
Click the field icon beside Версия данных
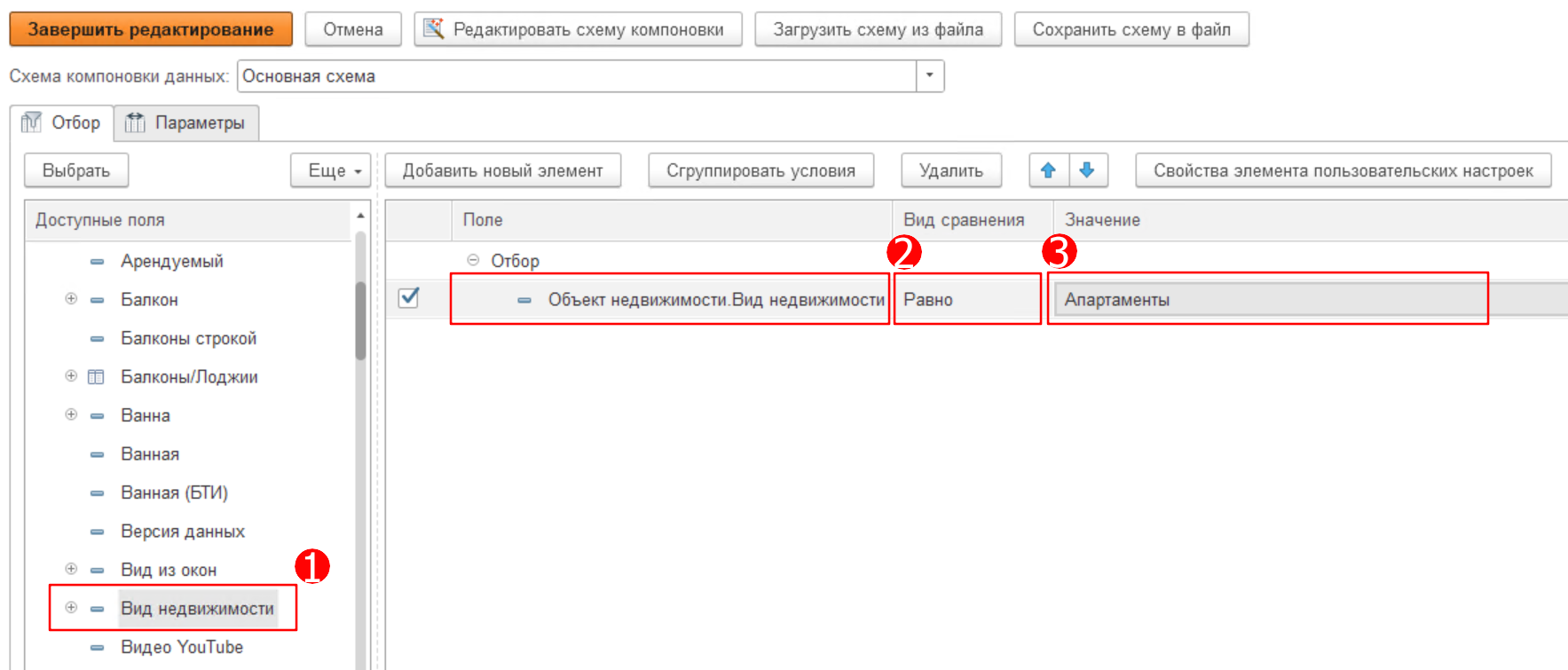click(x=97, y=532)
